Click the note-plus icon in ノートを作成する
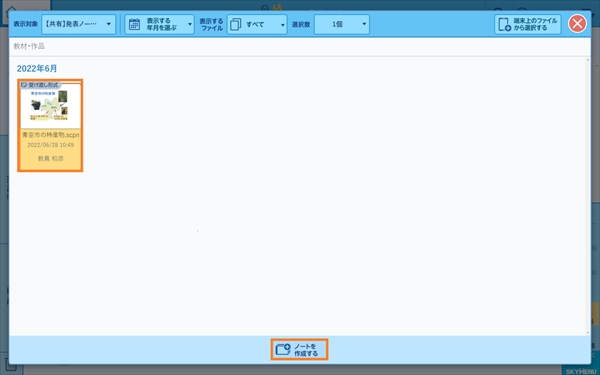This screenshot has height=375, width=600. click(283, 349)
